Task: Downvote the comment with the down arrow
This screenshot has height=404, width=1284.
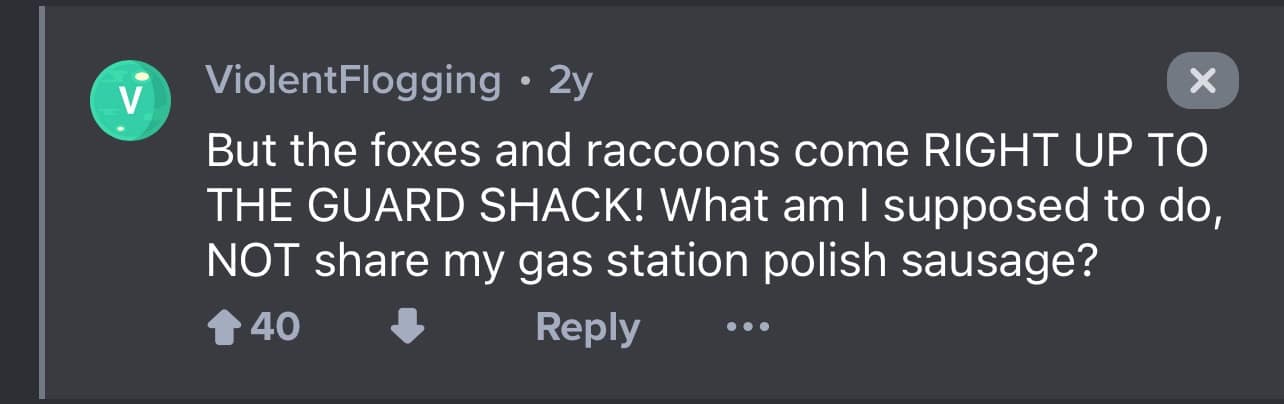Action: pos(406,327)
